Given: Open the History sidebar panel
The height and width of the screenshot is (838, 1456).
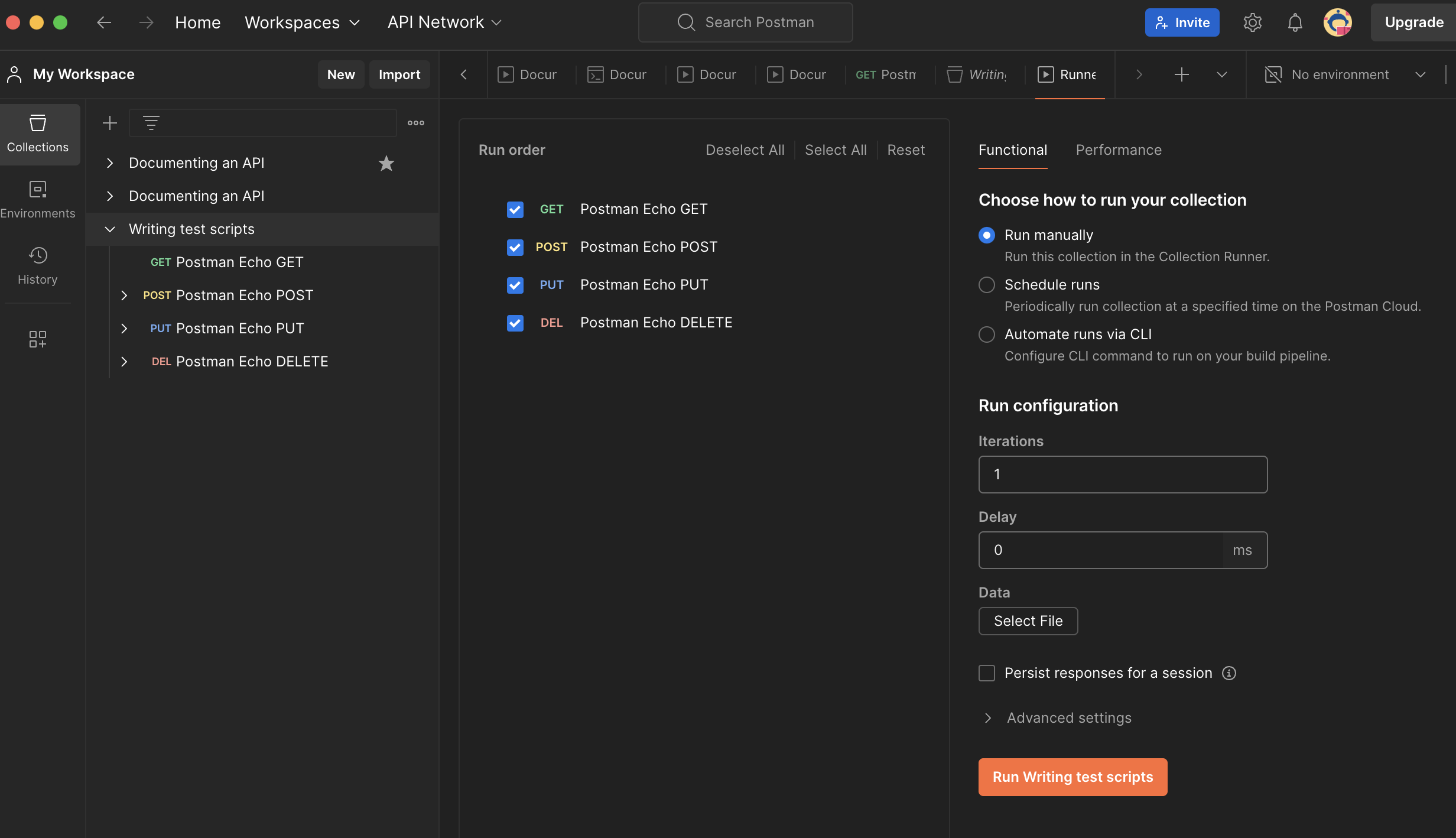Looking at the screenshot, I should (x=38, y=267).
